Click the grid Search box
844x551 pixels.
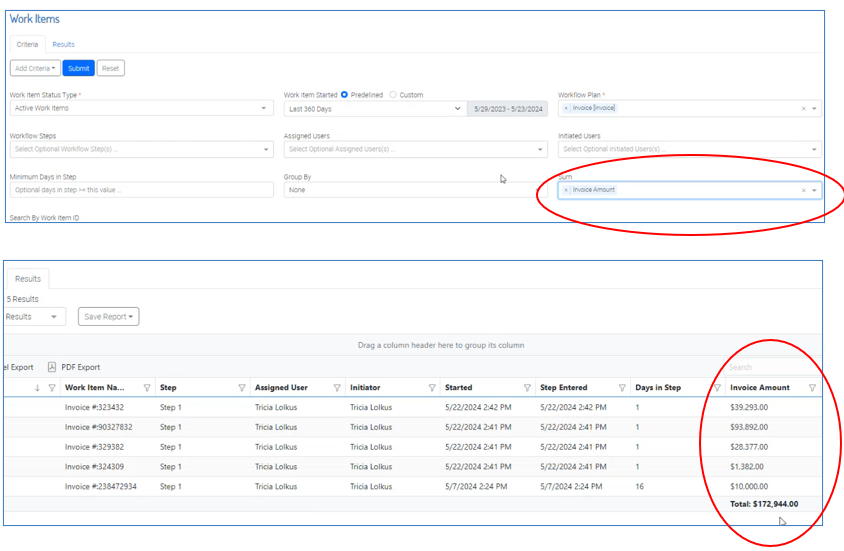pyautogui.click(x=773, y=367)
